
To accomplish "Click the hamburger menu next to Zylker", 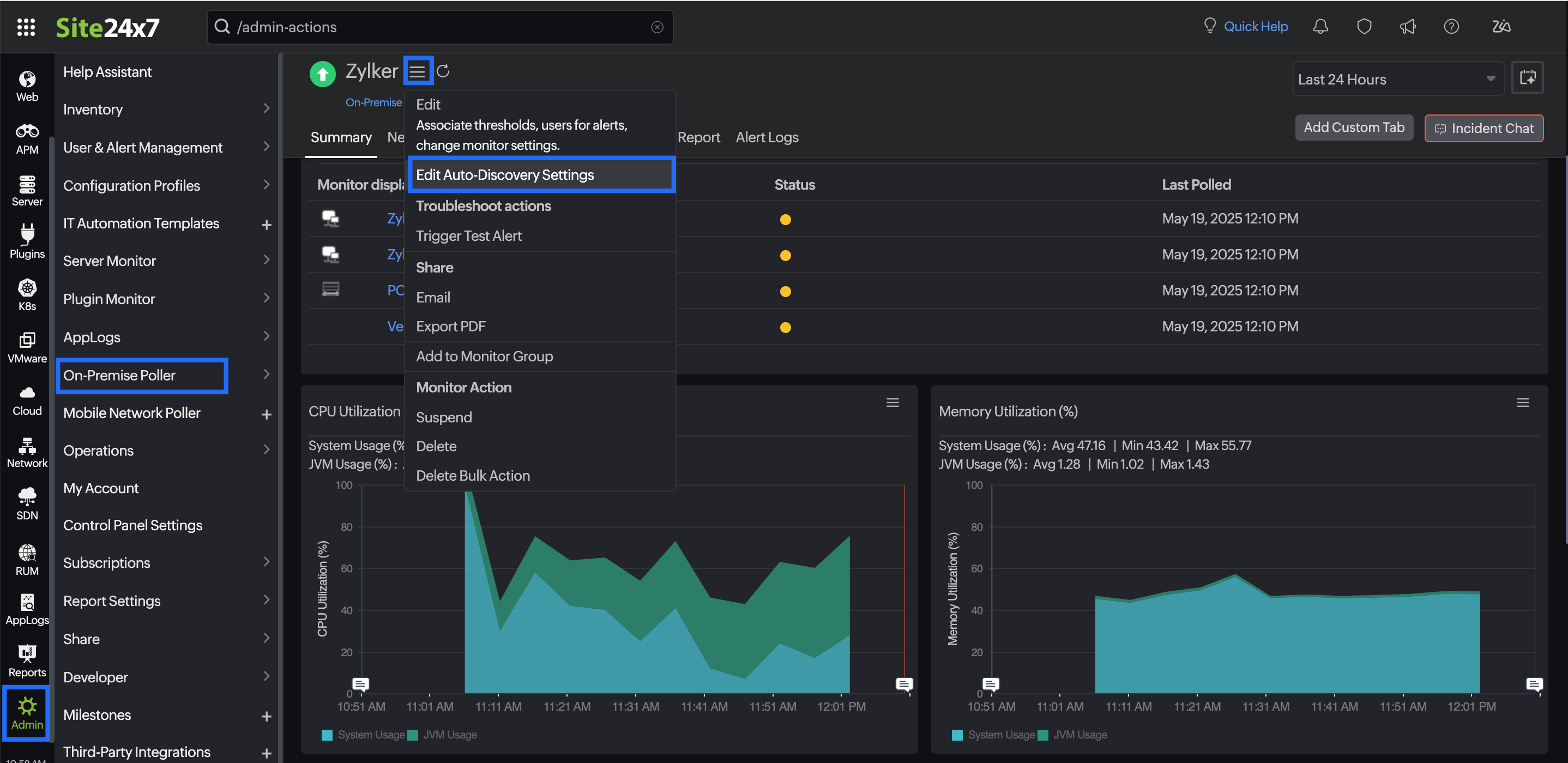I will (418, 71).
